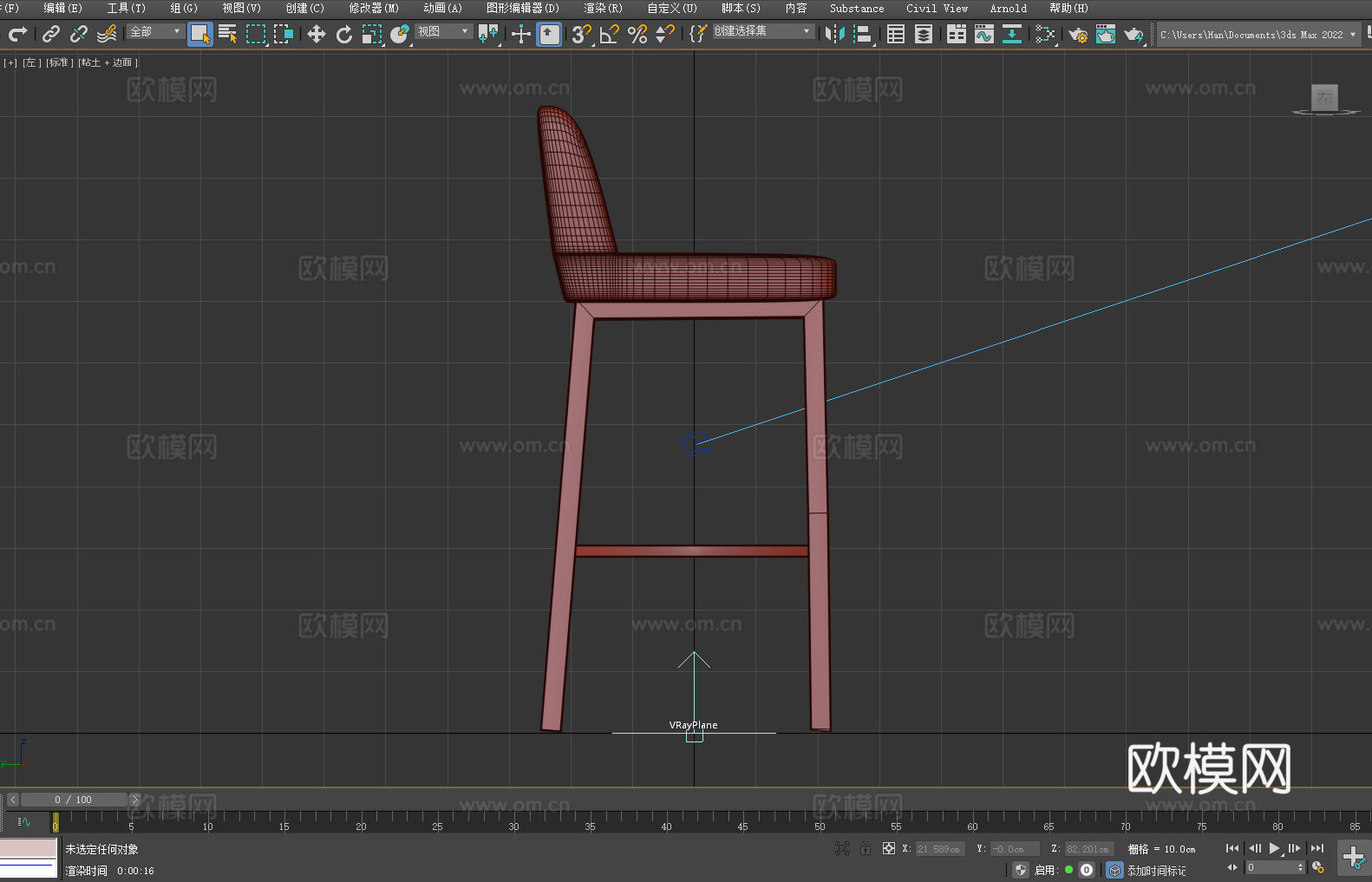Activate the Select and Rotate tool

click(344, 34)
